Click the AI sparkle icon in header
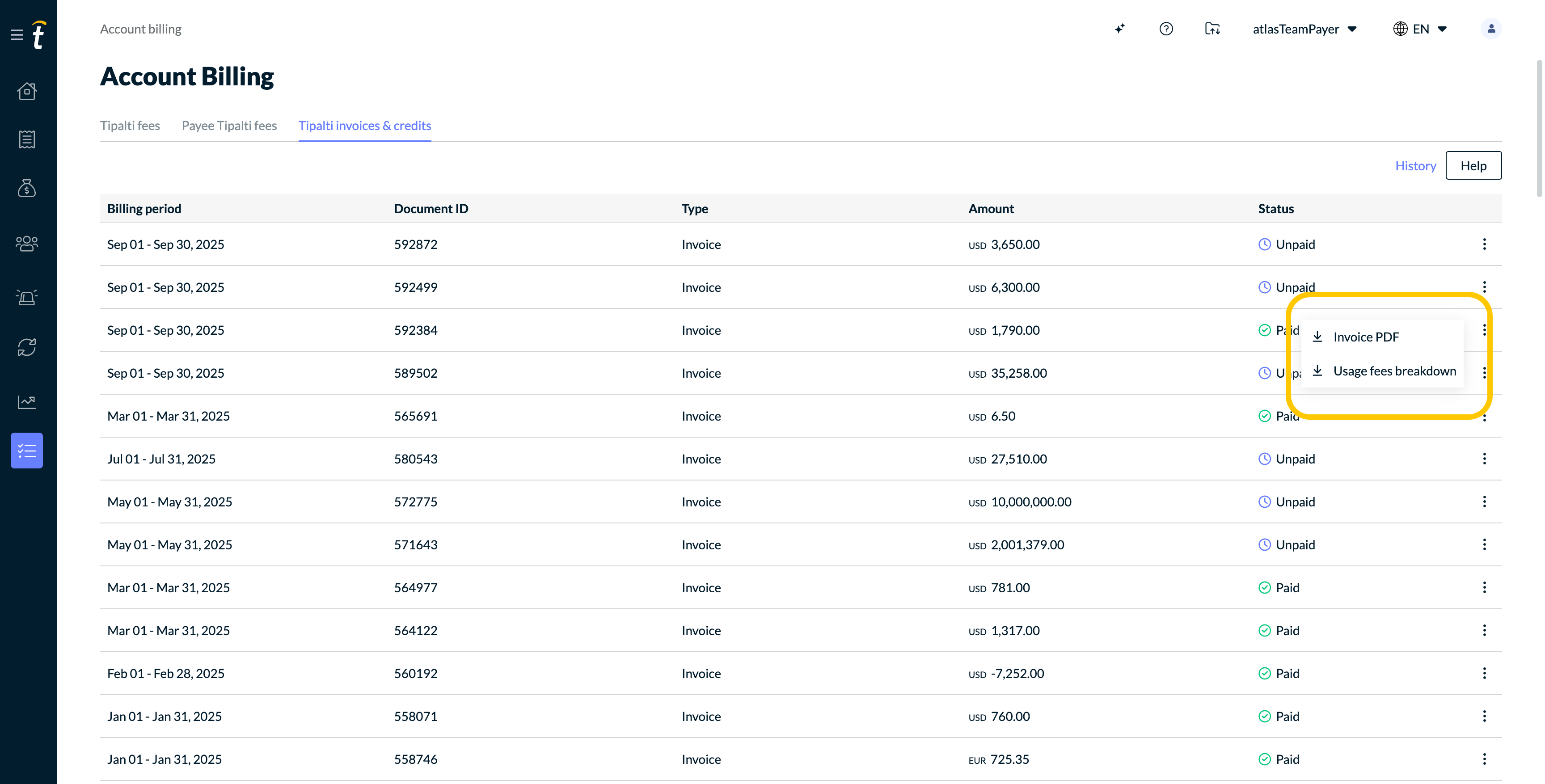1545x784 pixels. (1120, 29)
